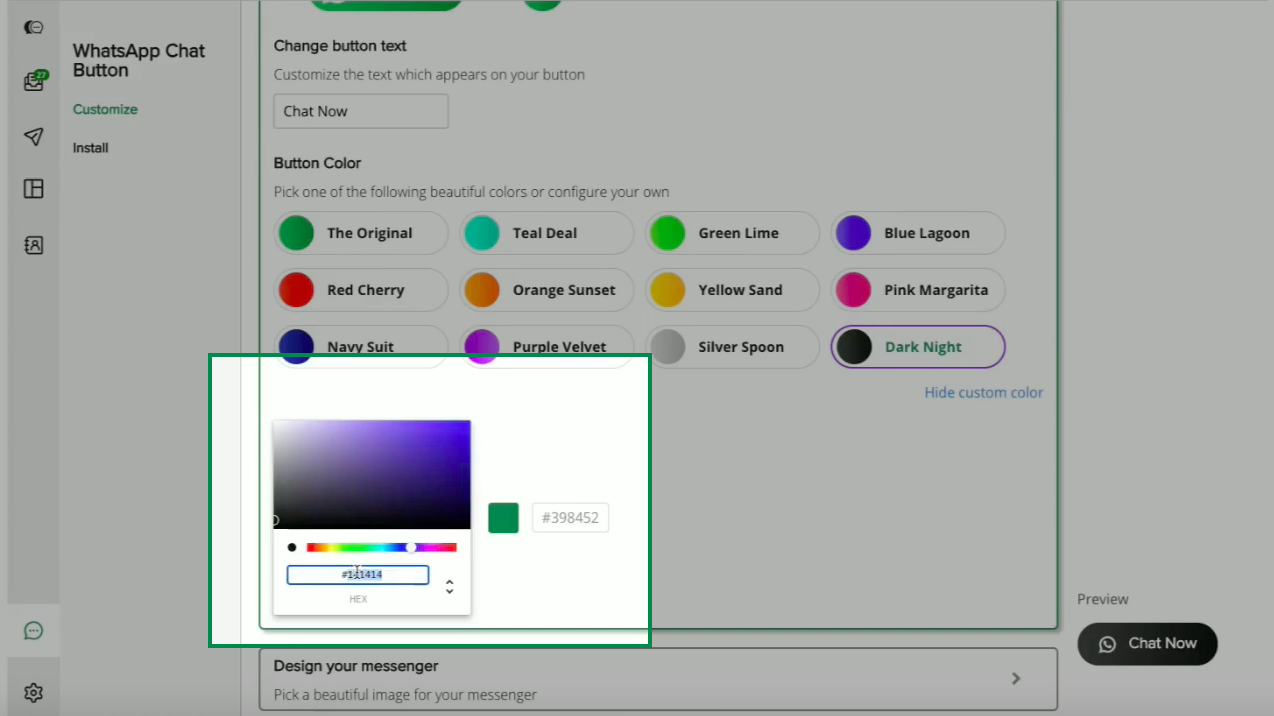Click the HEX value input in color picker
This screenshot has height=716, width=1274.
pos(358,575)
